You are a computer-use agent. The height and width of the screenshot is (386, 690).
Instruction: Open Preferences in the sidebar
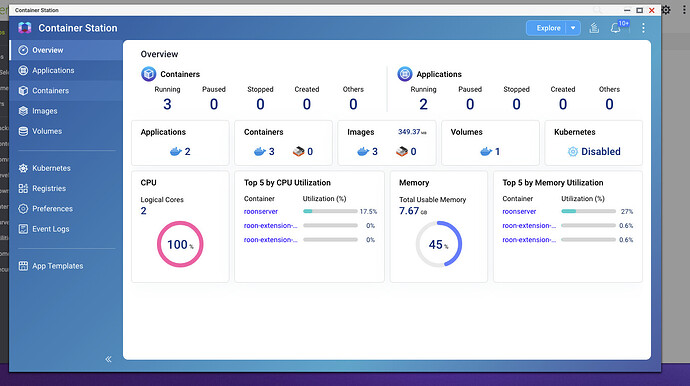pyautogui.click(x=66, y=209)
